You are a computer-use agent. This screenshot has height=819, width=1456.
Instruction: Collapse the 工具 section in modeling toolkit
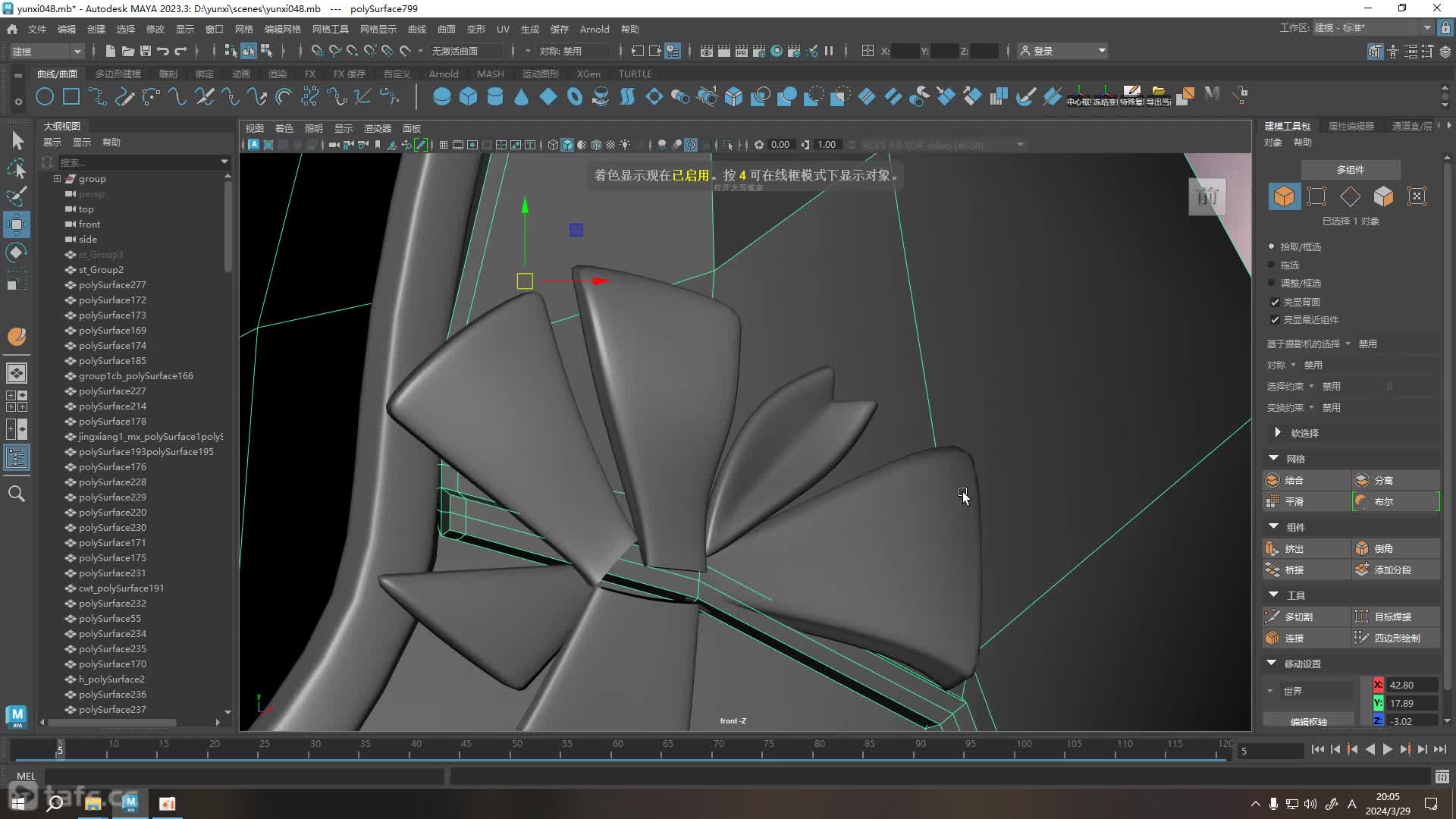tap(1273, 595)
